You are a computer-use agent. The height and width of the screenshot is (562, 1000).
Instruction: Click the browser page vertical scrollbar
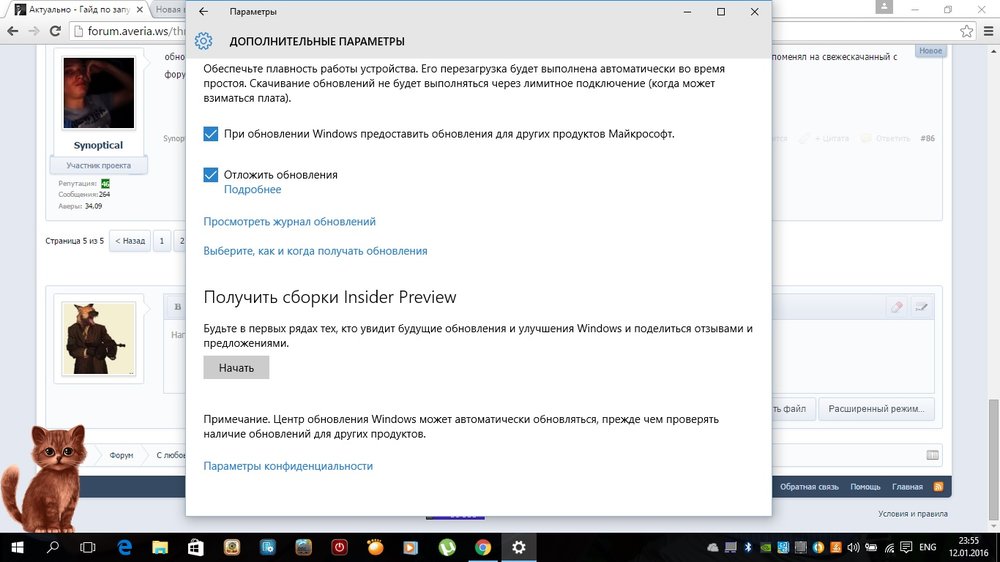coord(992,300)
